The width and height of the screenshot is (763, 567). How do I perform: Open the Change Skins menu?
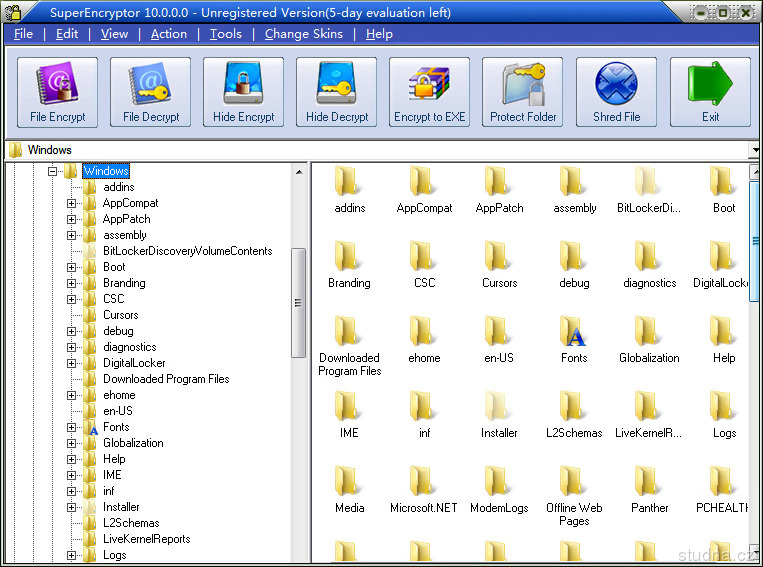[303, 33]
